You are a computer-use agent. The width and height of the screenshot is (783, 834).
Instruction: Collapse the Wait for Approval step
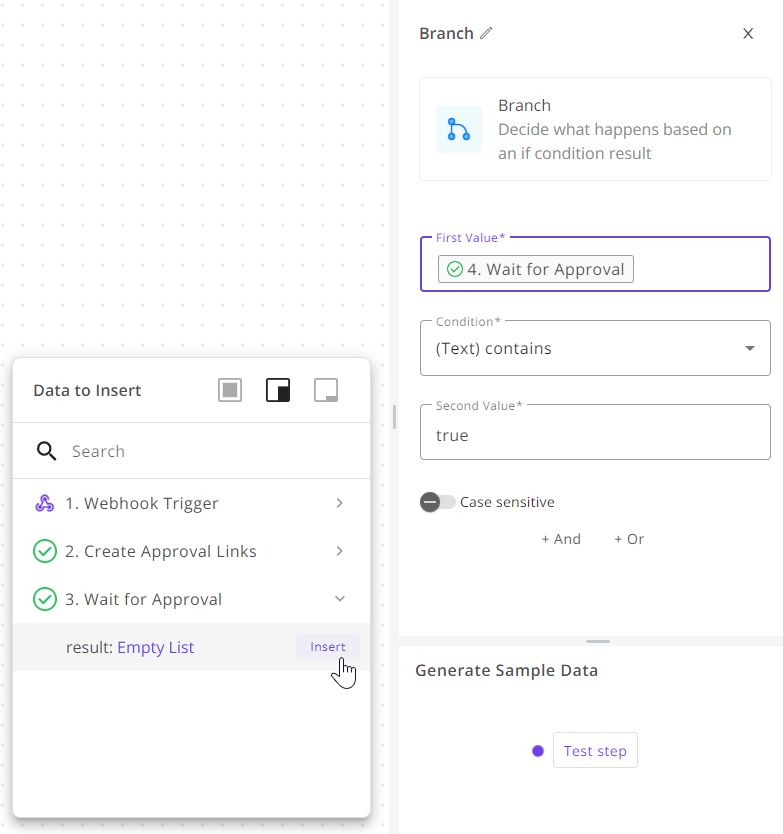point(339,598)
